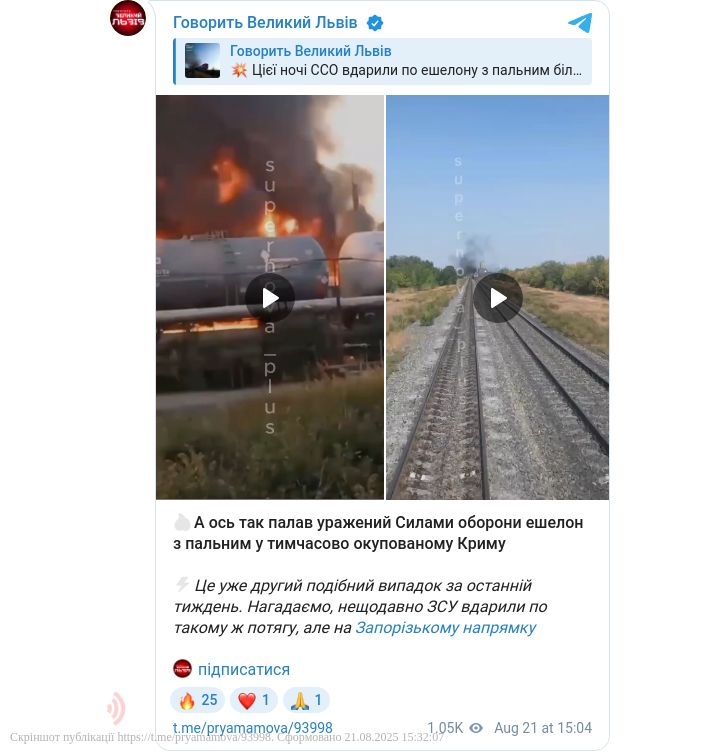Click the red sound-wave watermark icon

click(116, 708)
